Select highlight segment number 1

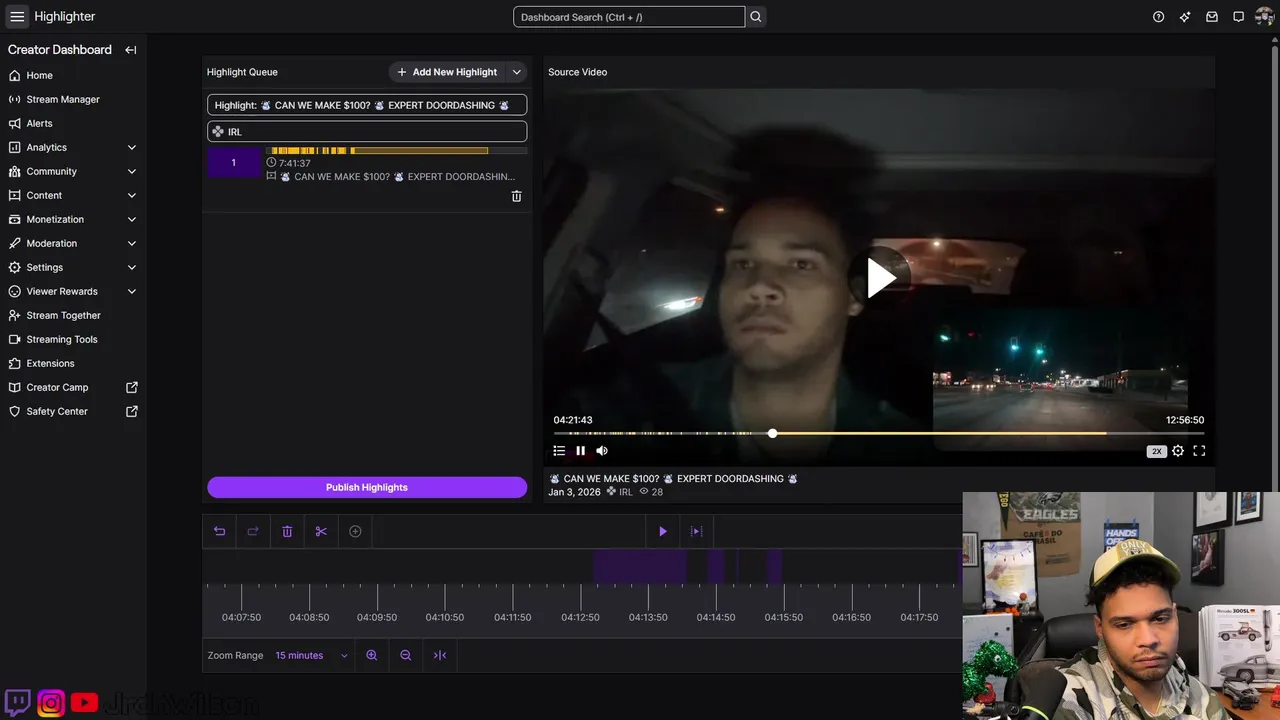tap(234, 163)
